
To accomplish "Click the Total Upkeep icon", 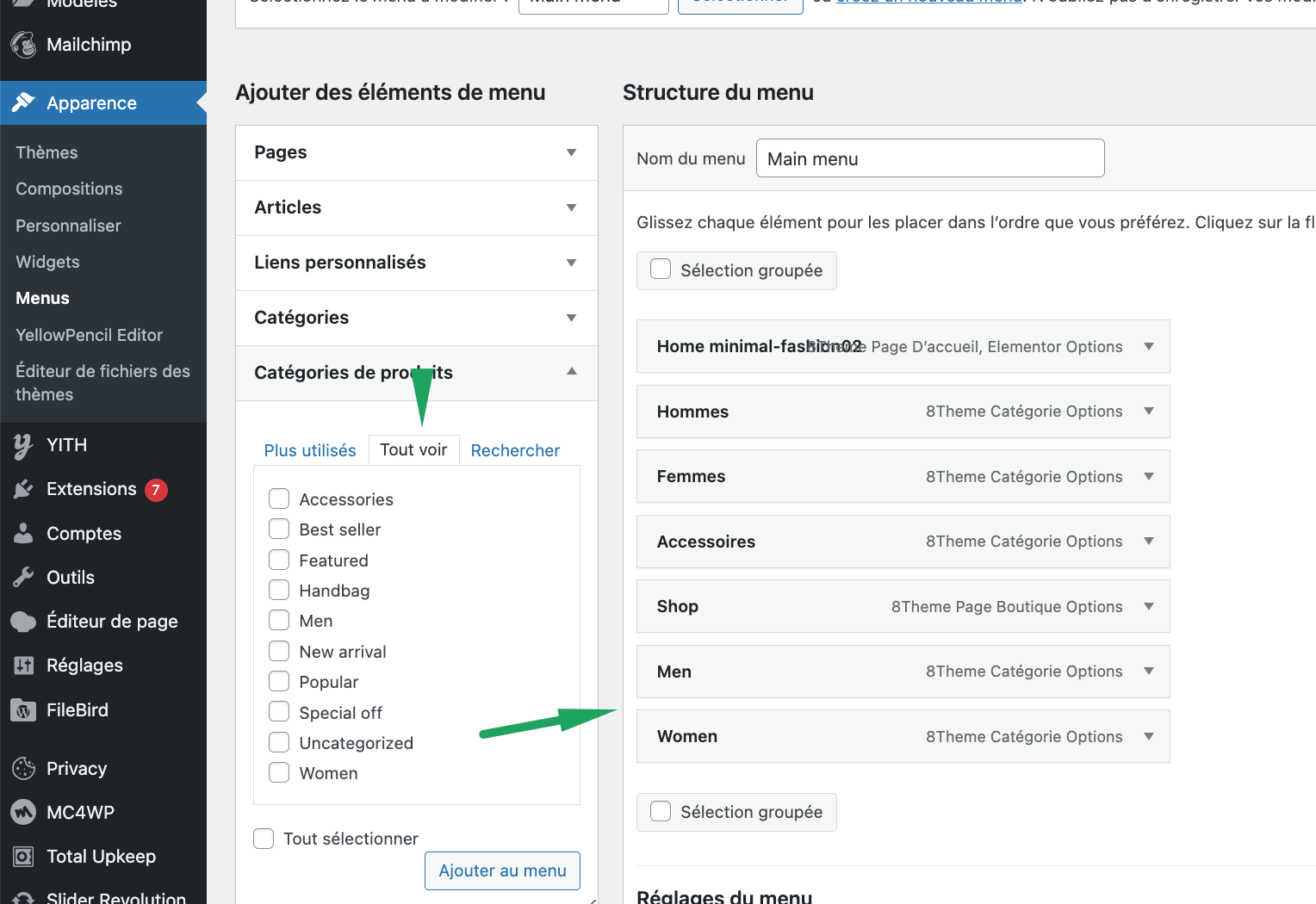I will [x=23, y=857].
